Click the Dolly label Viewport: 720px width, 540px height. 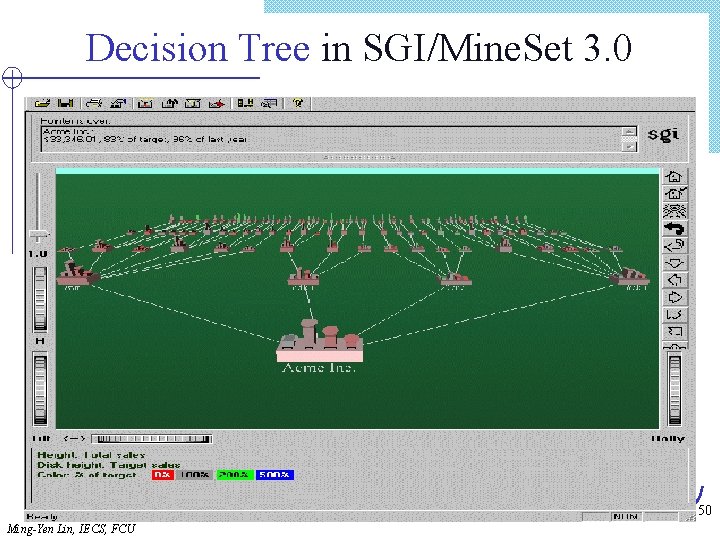(668, 439)
